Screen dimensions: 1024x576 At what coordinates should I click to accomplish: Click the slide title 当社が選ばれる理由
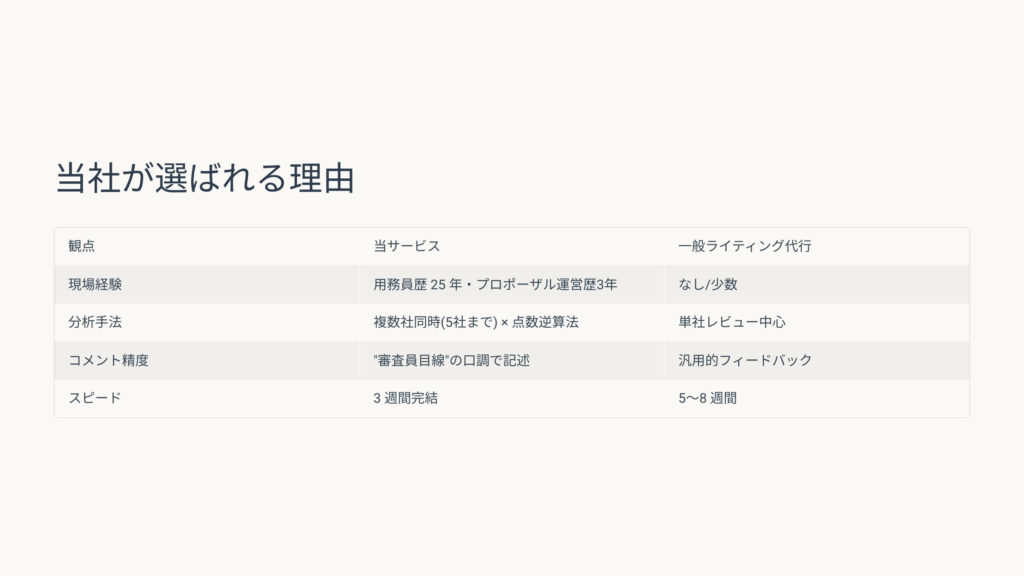[205, 179]
